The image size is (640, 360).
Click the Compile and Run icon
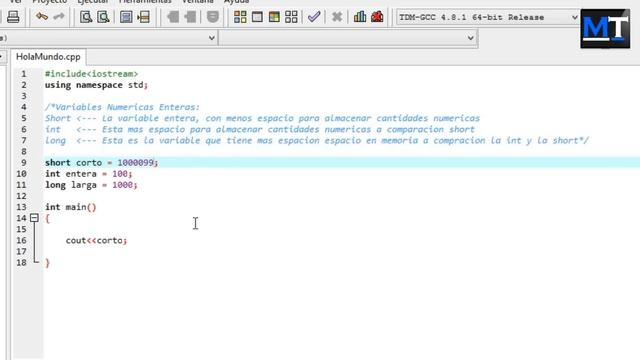(274, 17)
